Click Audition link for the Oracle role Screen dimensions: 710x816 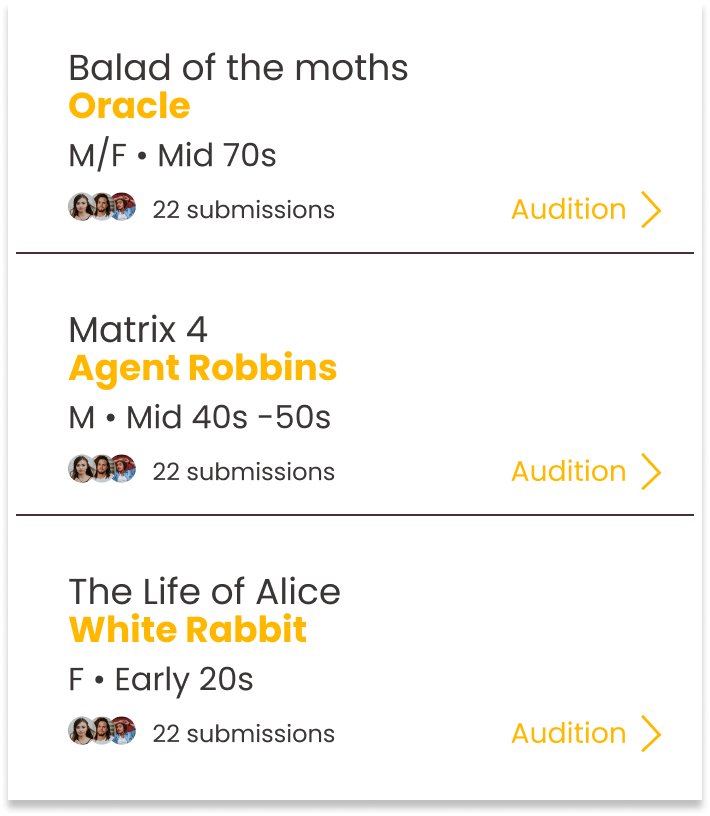[x=568, y=210]
